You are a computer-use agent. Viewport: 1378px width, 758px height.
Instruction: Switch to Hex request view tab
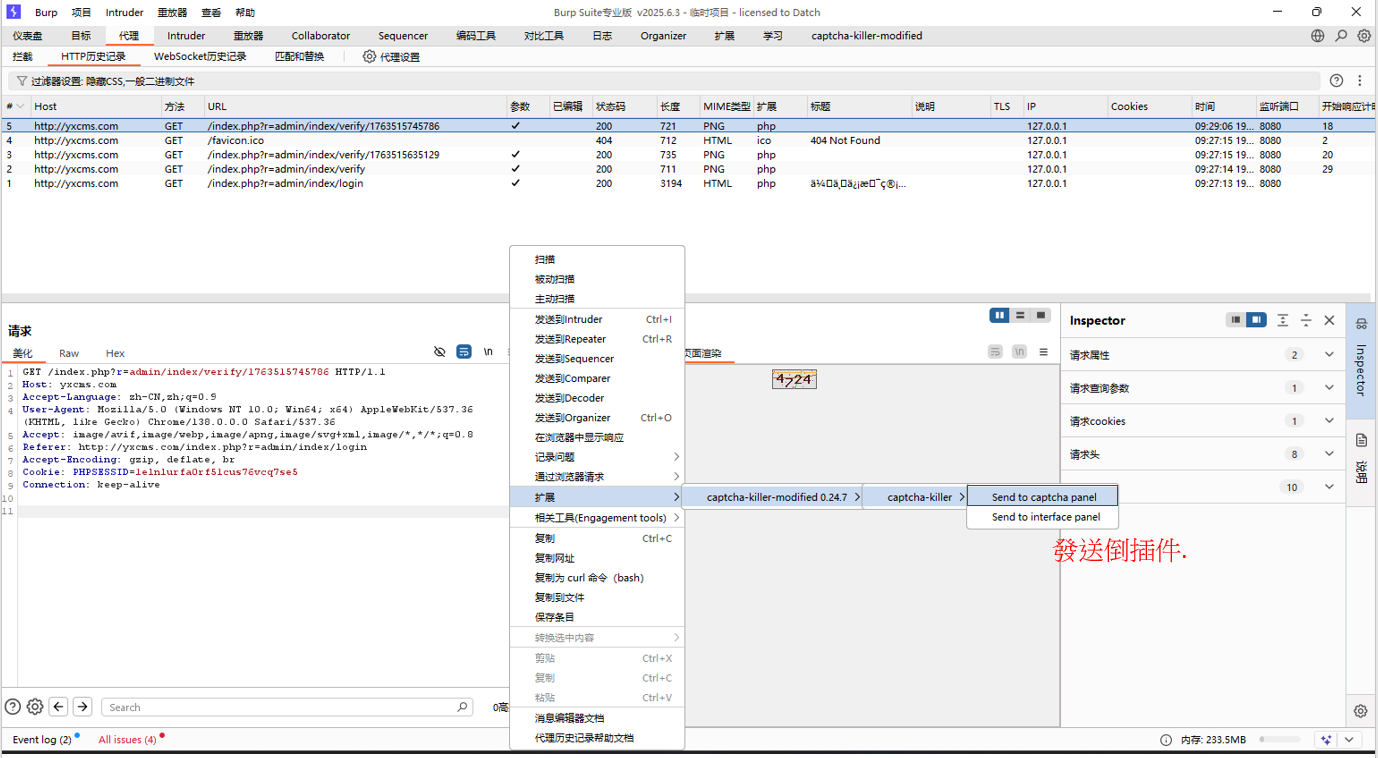point(115,353)
